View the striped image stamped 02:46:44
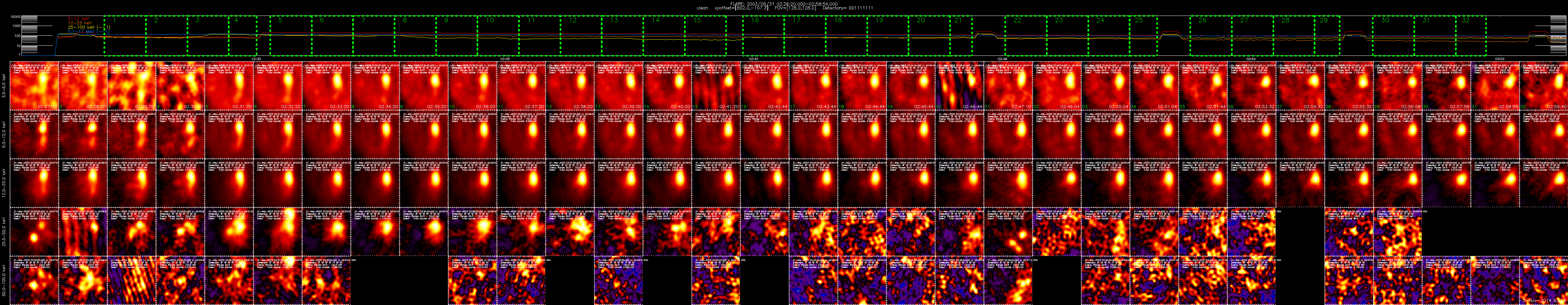This screenshot has height=305, width=1568. (960, 86)
